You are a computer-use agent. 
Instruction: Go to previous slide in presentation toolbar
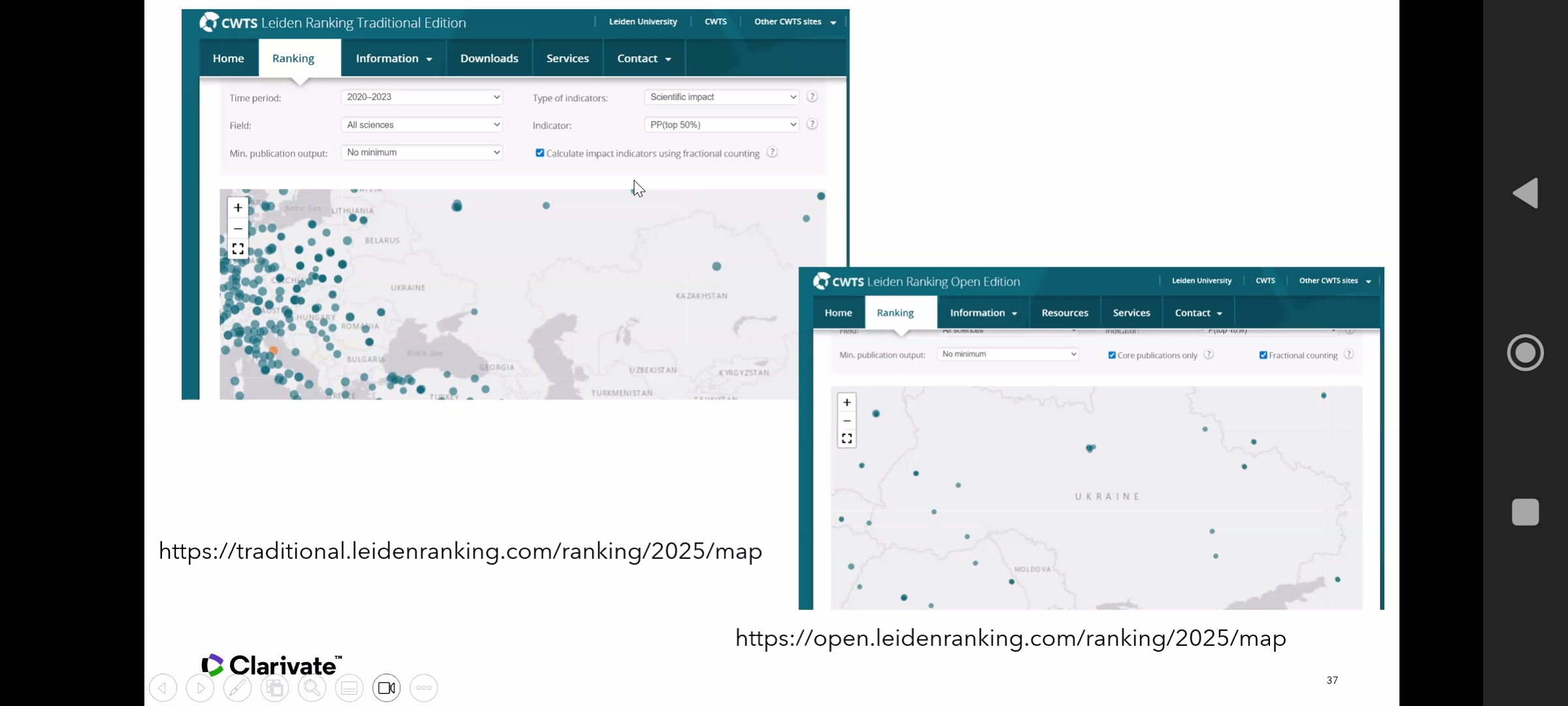(163, 688)
